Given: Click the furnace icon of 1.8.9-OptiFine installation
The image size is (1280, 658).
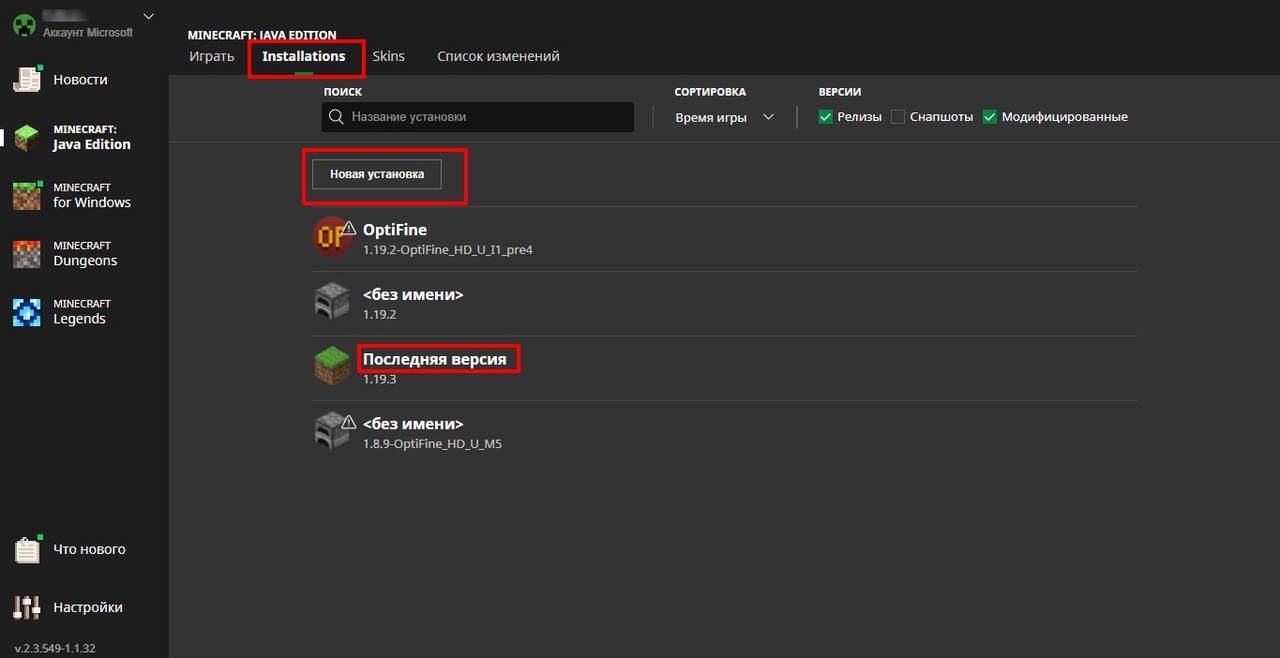Looking at the screenshot, I should click(x=331, y=431).
